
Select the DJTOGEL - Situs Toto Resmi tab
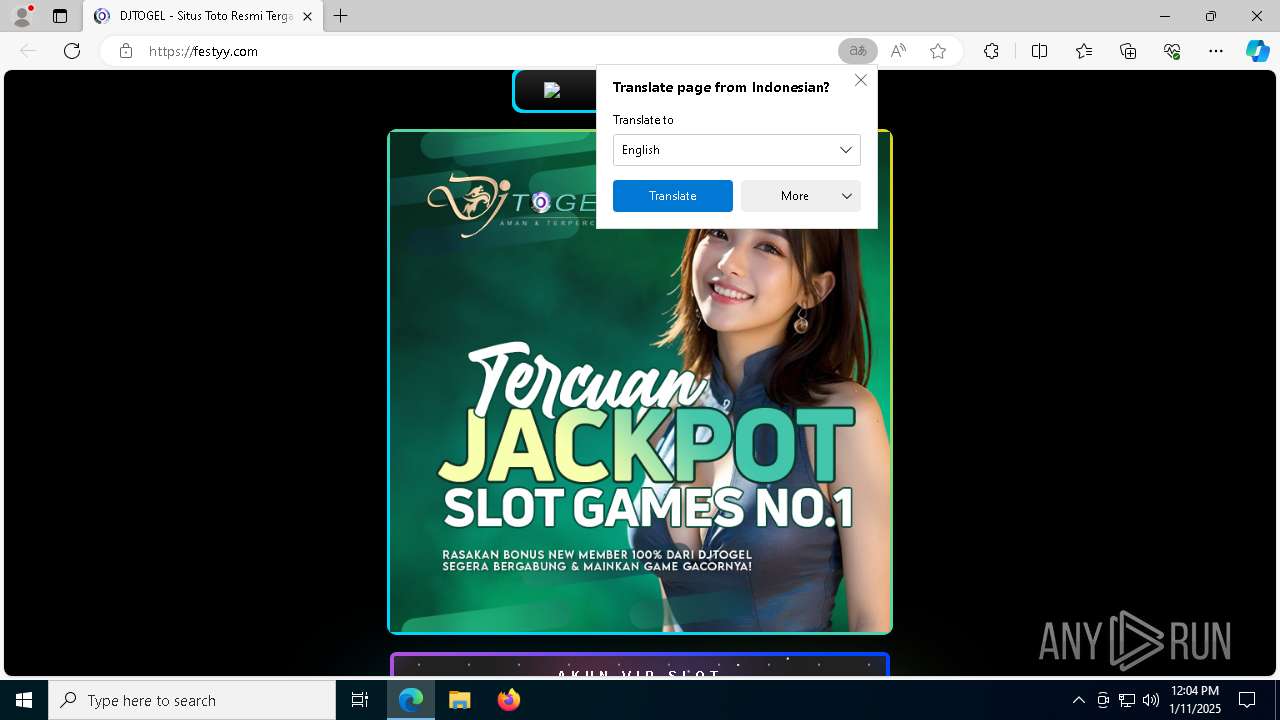pos(203,17)
